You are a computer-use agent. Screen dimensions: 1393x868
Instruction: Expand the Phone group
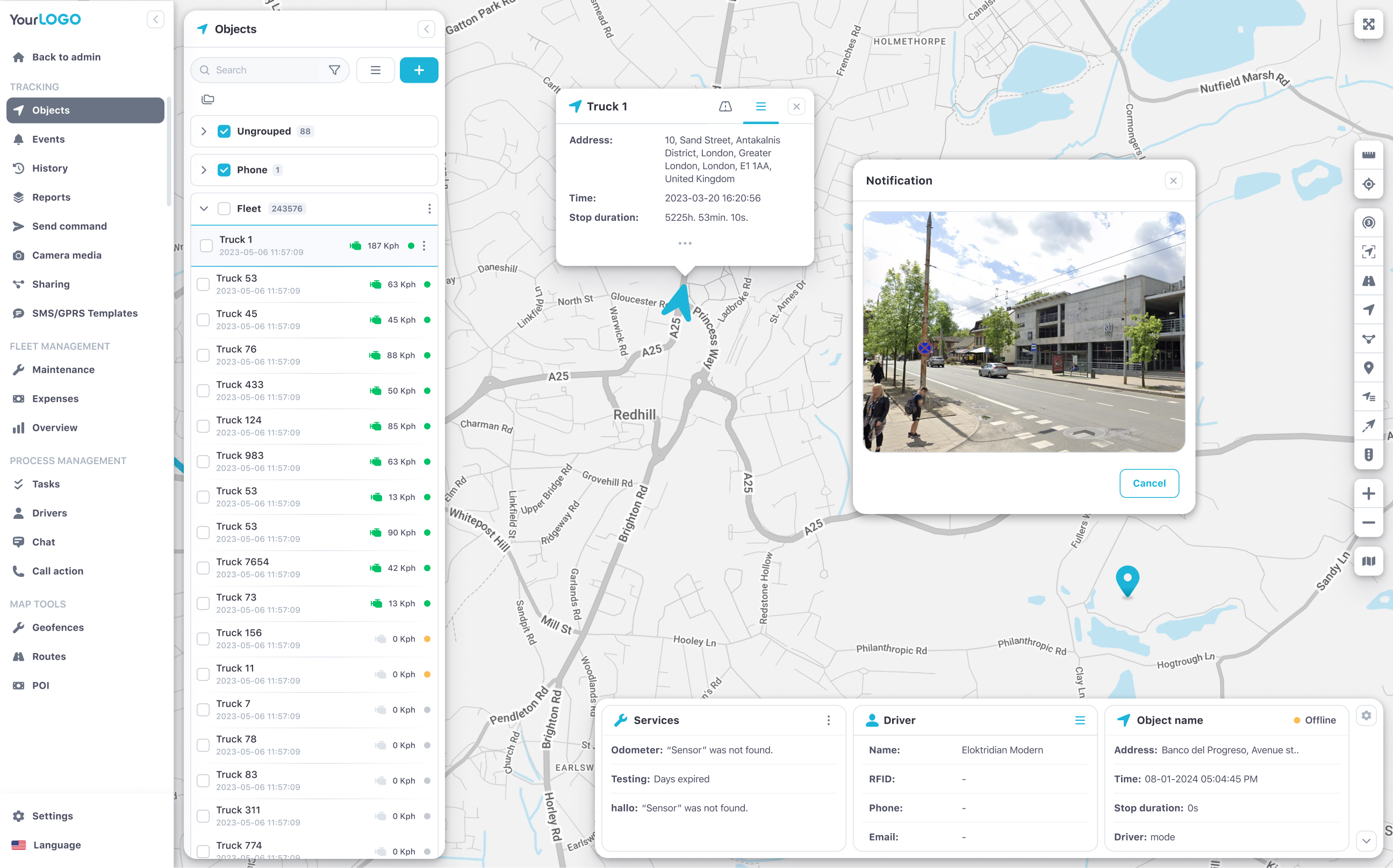point(204,170)
